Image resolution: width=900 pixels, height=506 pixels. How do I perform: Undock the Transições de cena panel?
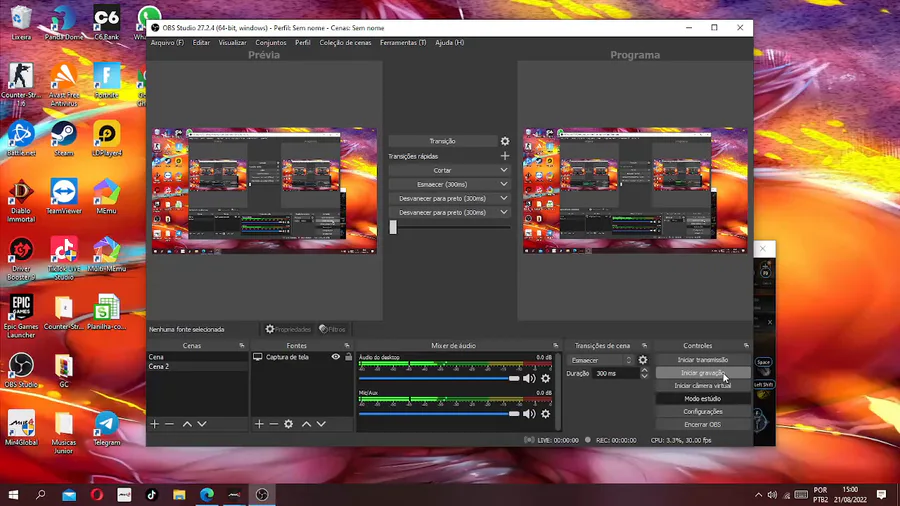pyautogui.click(x=645, y=346)
